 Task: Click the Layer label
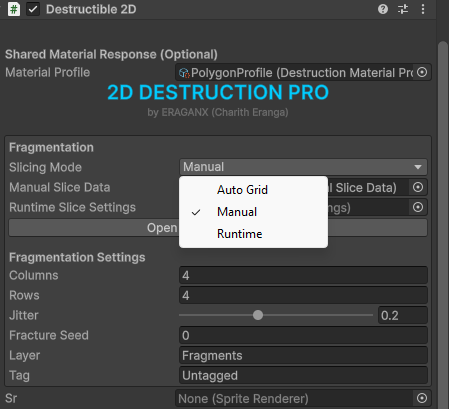[24, 355]
